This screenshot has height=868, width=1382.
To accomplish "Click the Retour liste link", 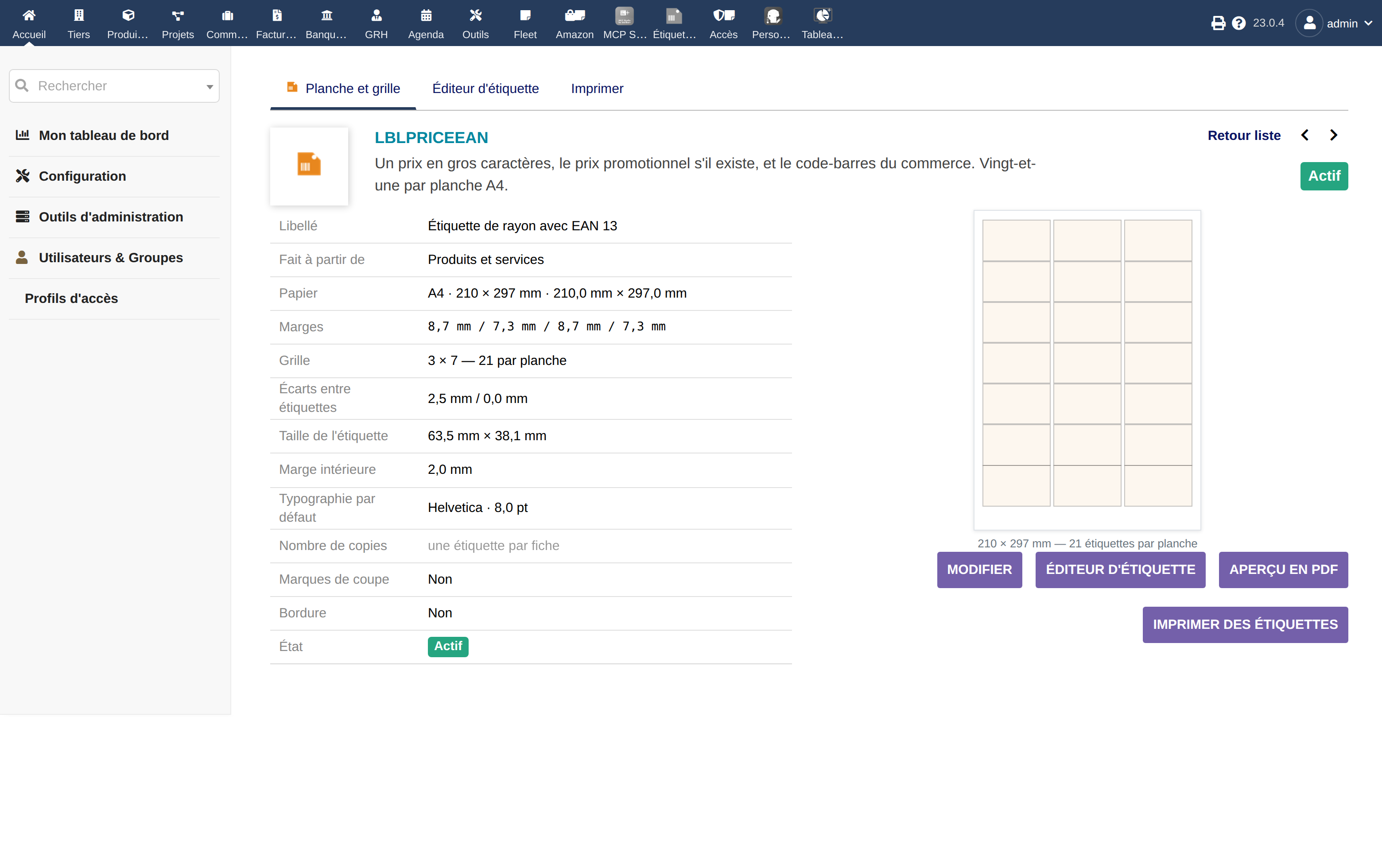I will (x=1243, y=136).
